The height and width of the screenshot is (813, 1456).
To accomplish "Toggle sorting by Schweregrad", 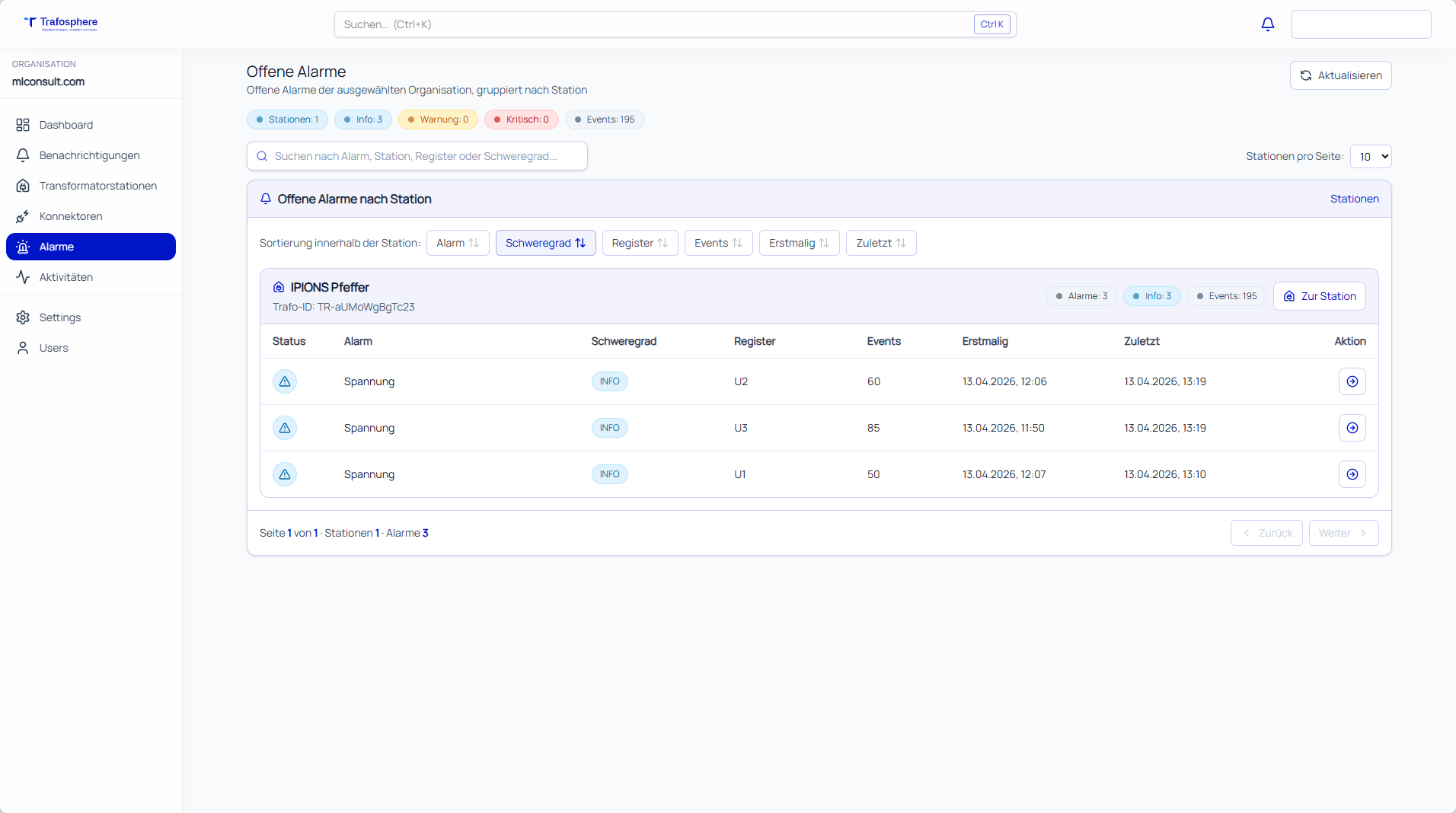I will 545,243.
